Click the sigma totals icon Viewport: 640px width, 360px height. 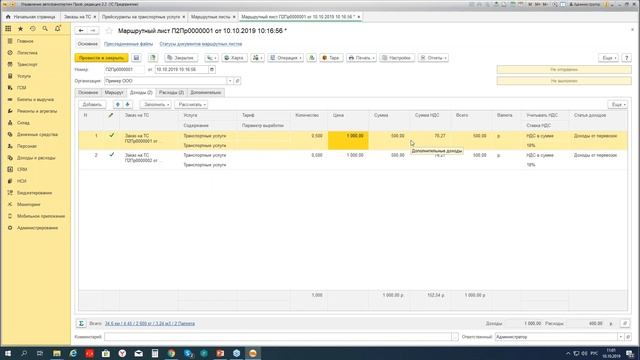(x=81, y=323)
